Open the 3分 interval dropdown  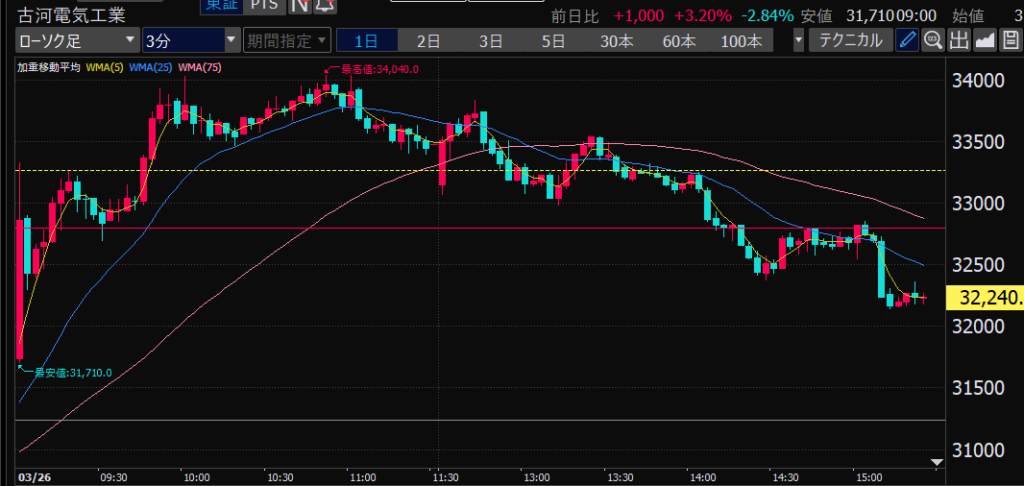coord(190,41)
